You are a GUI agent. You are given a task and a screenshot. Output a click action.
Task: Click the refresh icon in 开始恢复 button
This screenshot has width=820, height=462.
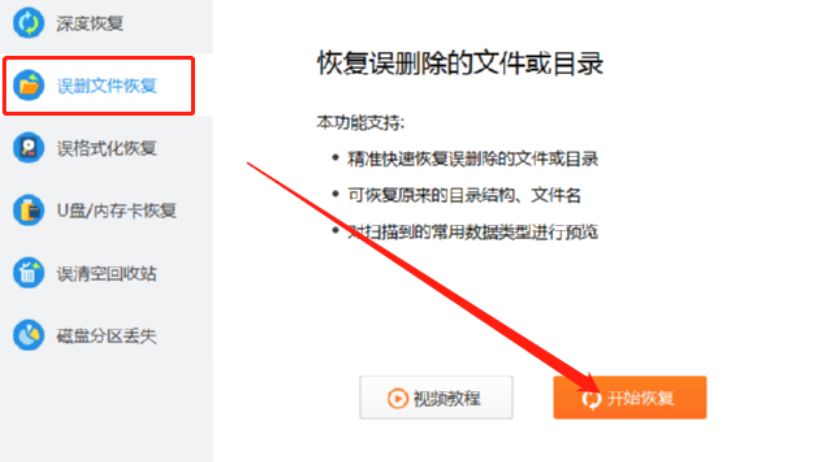tap(591, 399)
